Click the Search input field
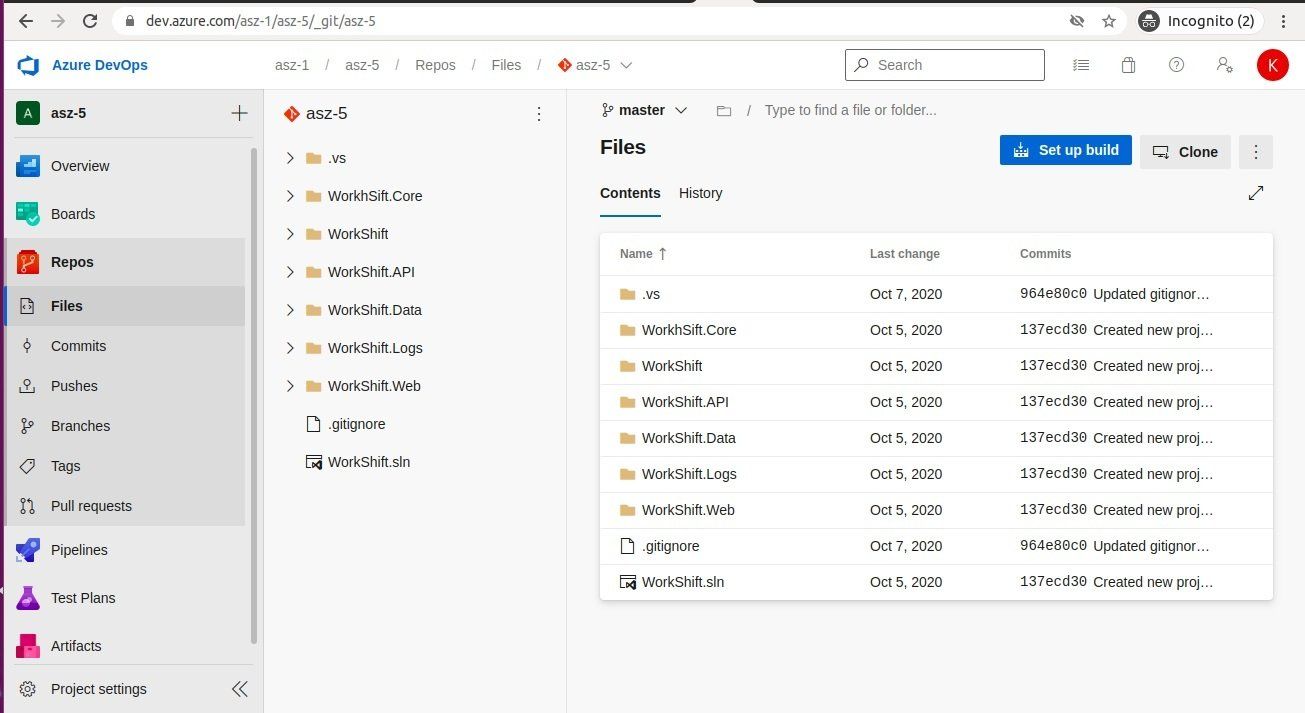Viewport: 1305px width, 713px height. click(x=945, y=65)
